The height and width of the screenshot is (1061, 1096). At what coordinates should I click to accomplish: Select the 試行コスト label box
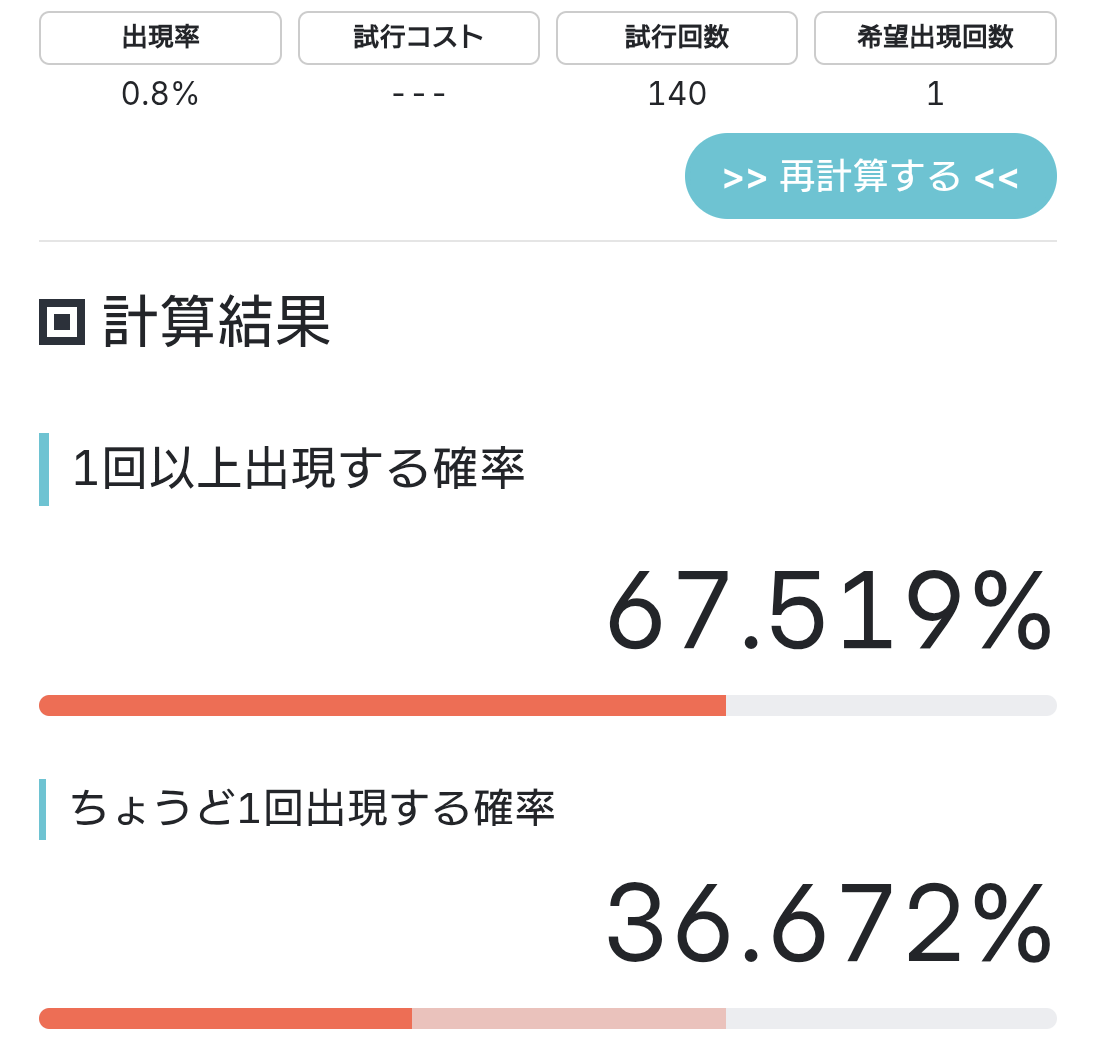pyautogui.click(x=418, y=38)
